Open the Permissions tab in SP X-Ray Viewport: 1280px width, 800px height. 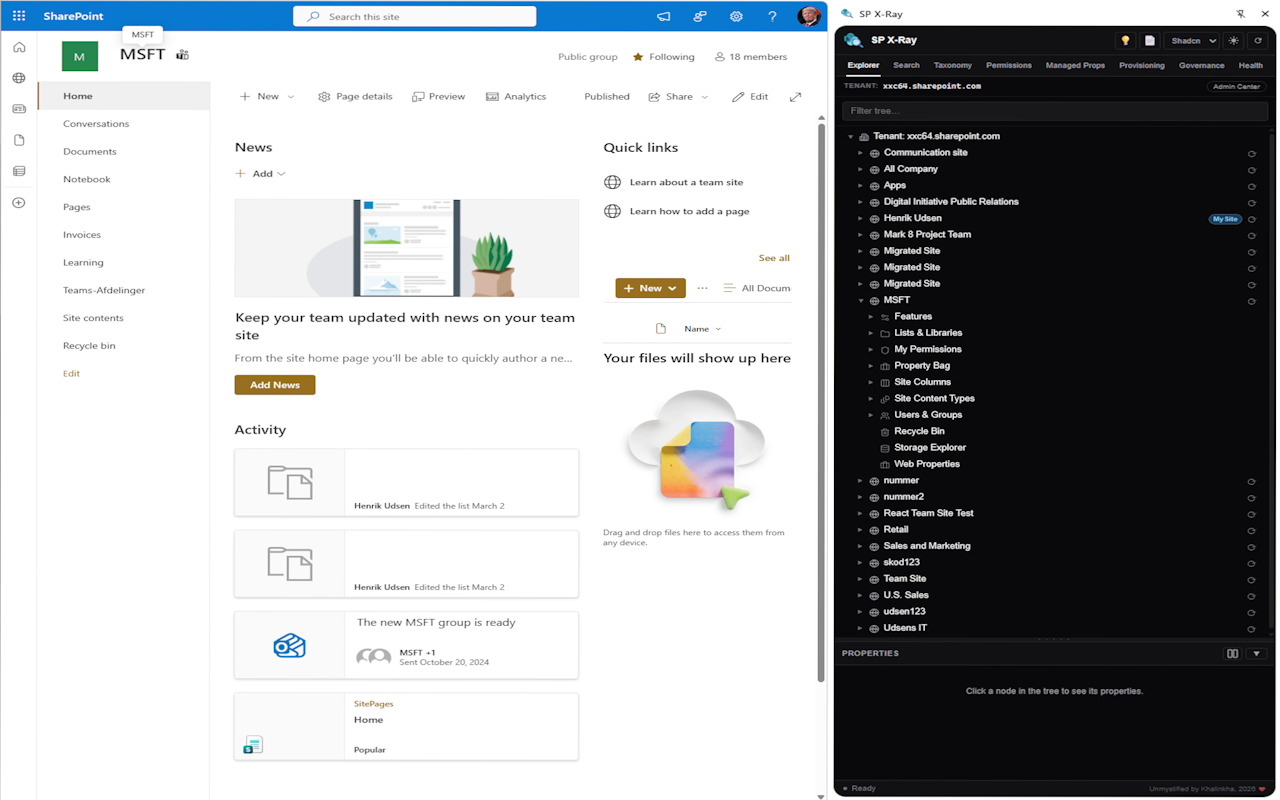click(1008, 65)
